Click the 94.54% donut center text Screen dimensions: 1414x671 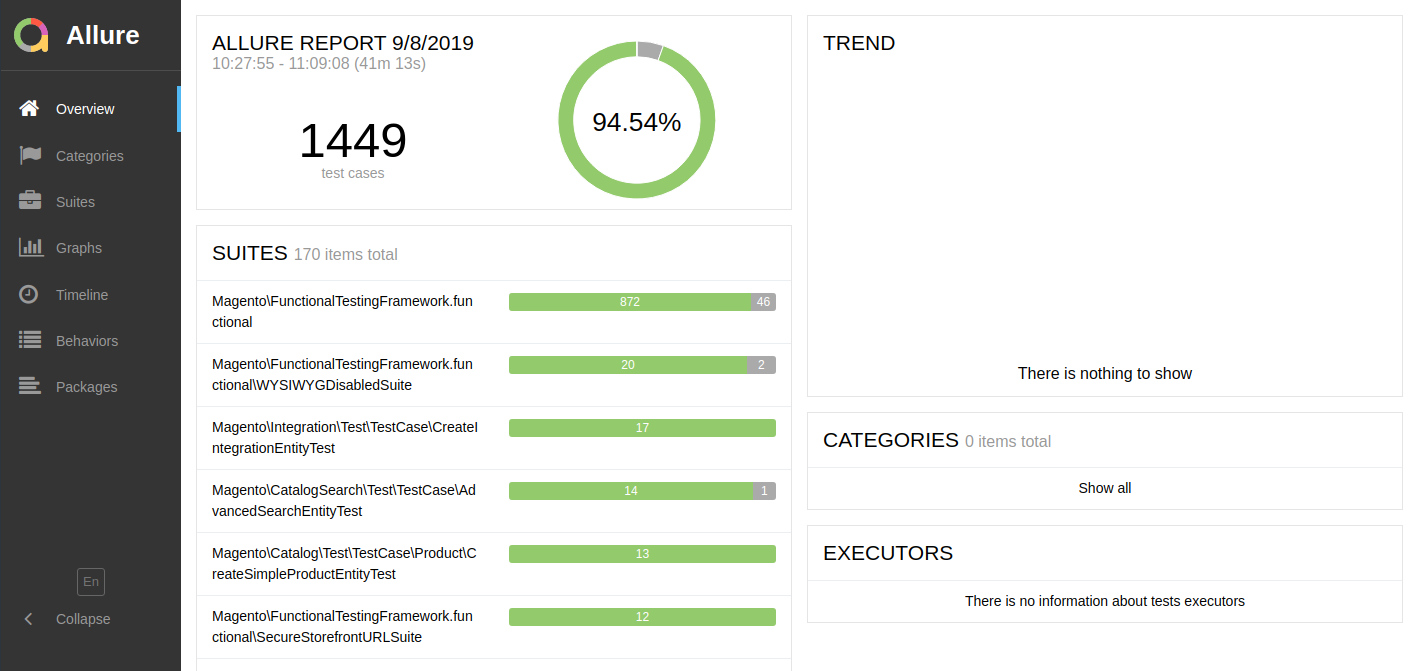pos(636,122)
